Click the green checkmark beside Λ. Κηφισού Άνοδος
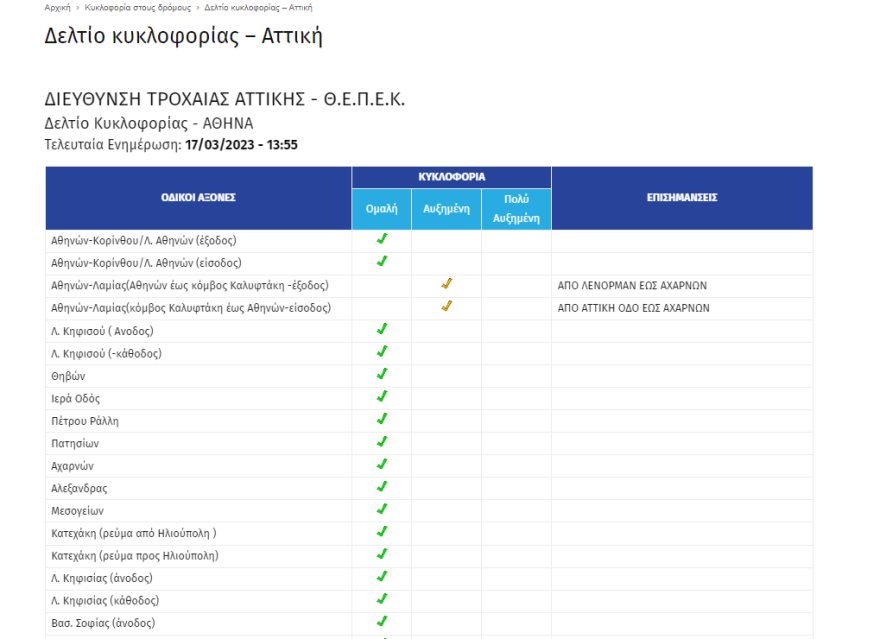Image resolution: width=880 pixels, height=639 pixels. point(381,330)
